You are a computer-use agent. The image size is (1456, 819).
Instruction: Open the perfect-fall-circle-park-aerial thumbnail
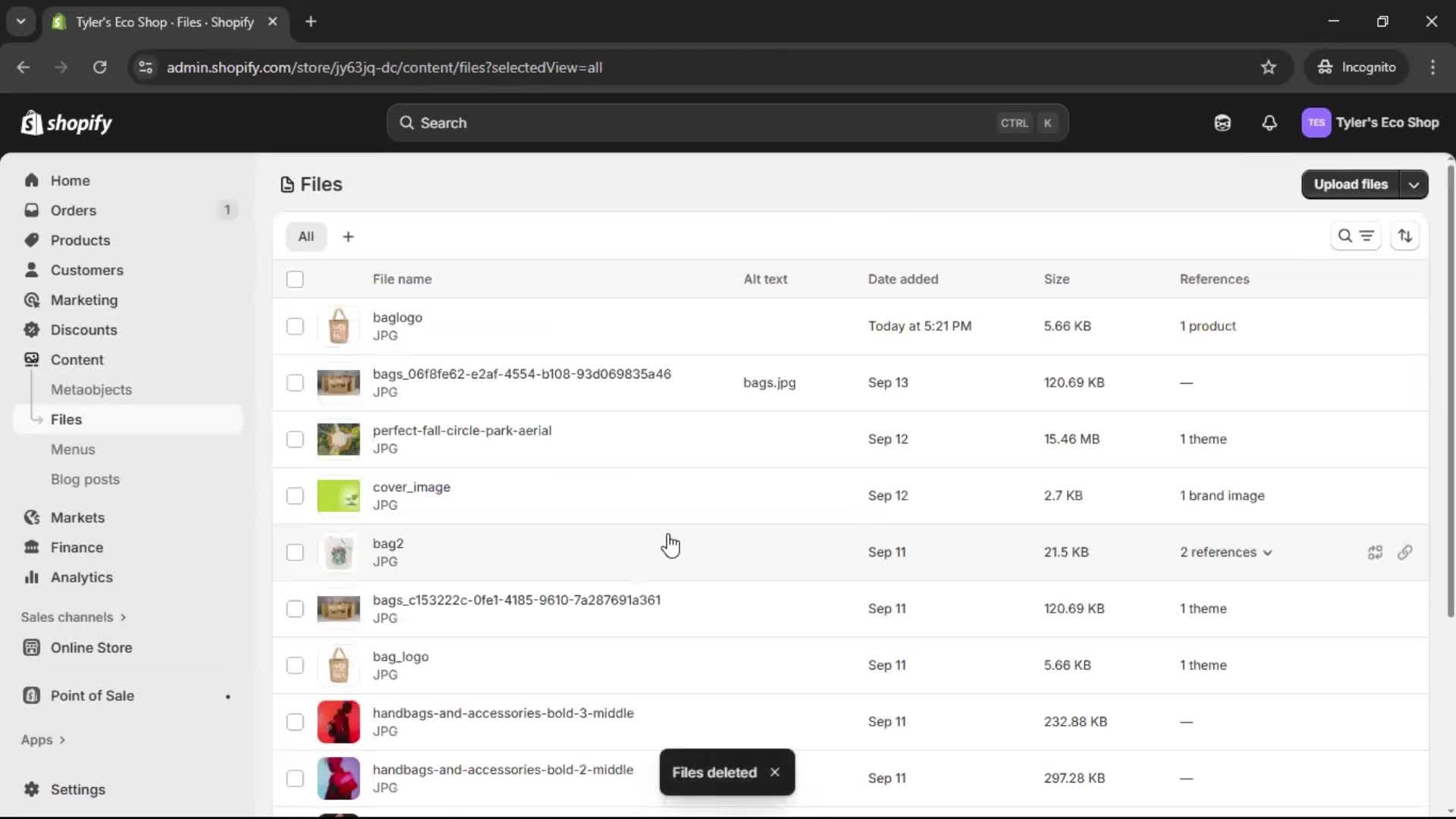(x=339, y=439)
